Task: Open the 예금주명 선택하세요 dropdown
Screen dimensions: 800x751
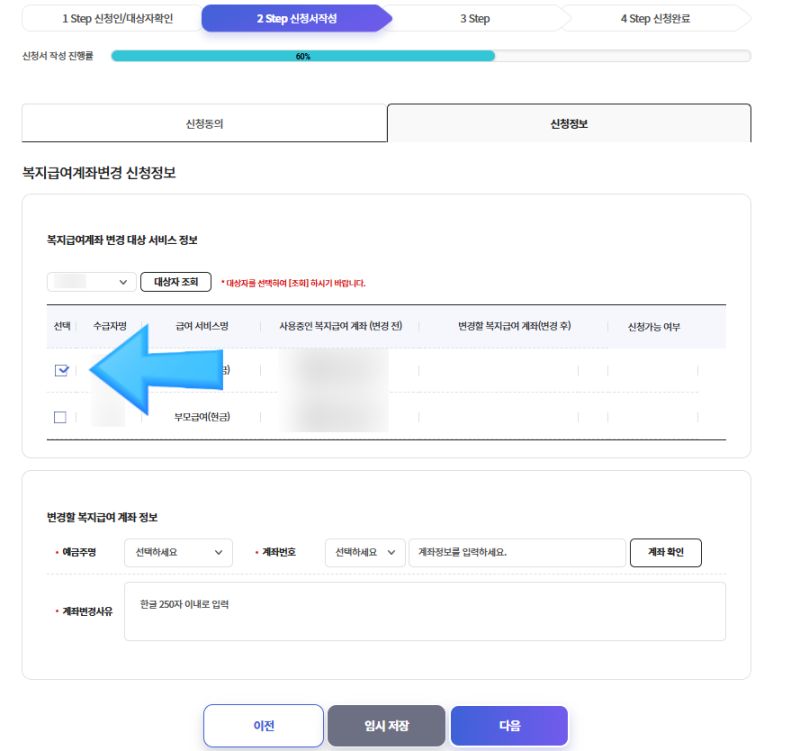Action: 179,553
